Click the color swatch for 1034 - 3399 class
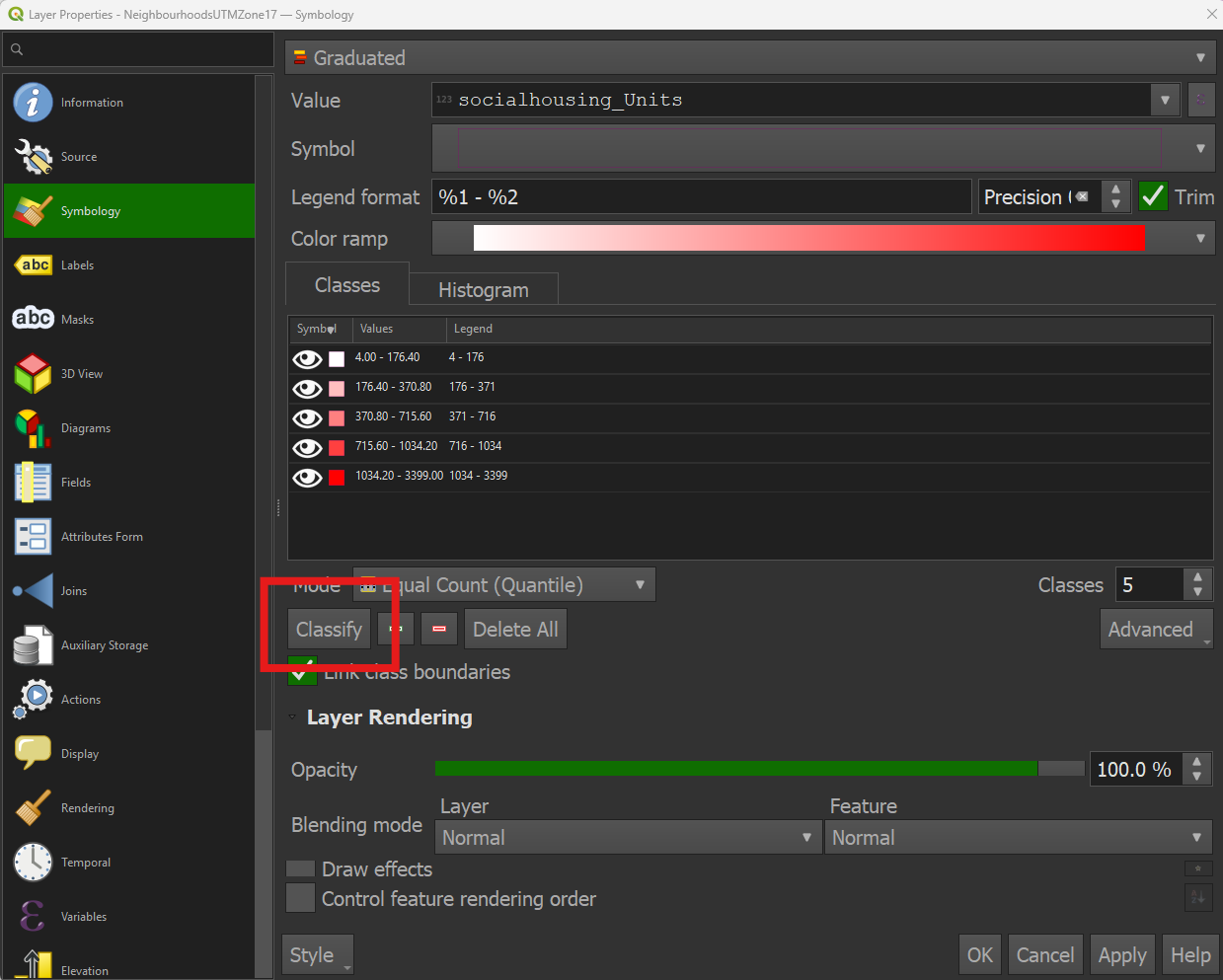1223x980 pixels. click(337, 478)
